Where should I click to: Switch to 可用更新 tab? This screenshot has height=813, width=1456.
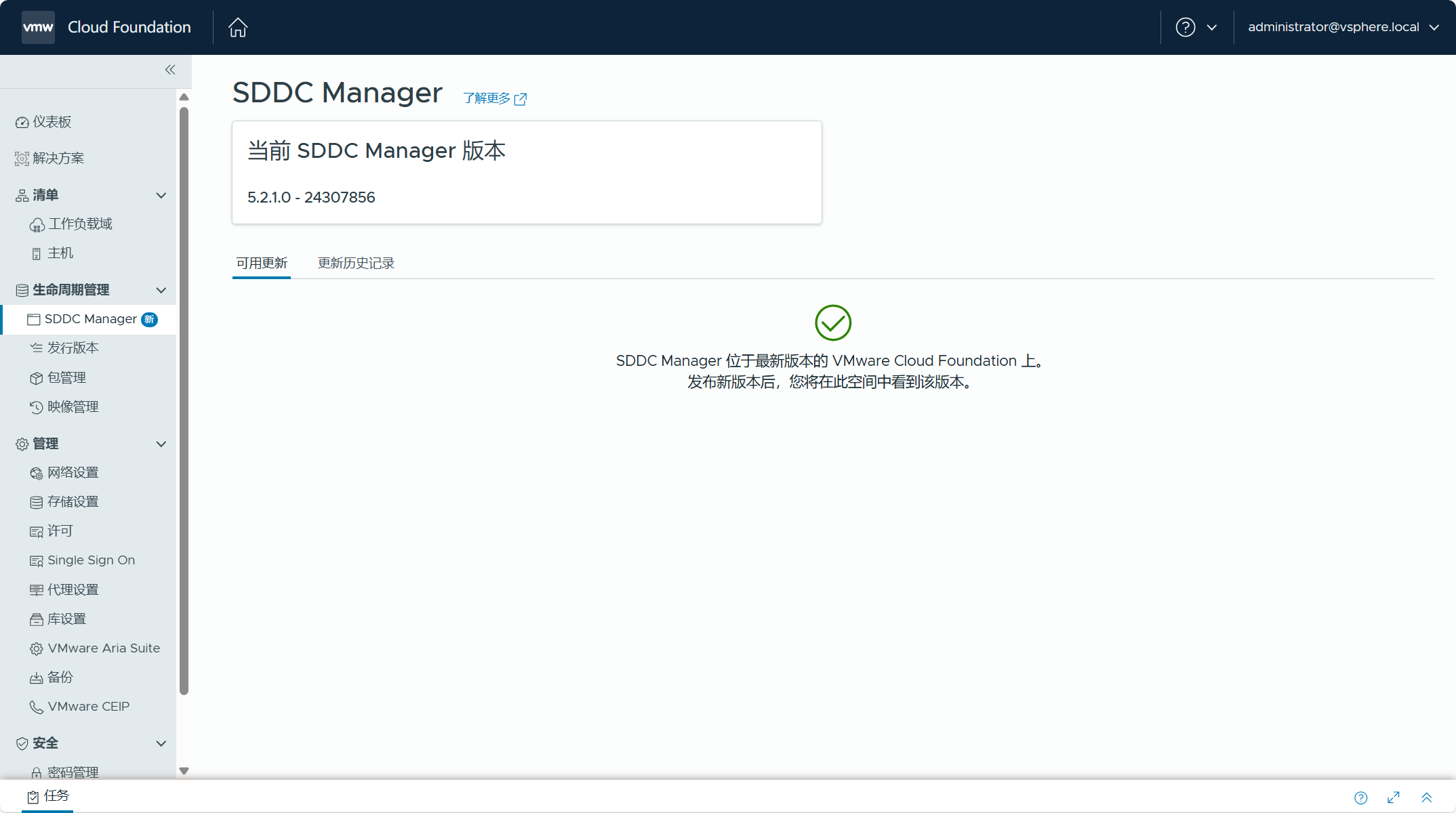point(262,263)
